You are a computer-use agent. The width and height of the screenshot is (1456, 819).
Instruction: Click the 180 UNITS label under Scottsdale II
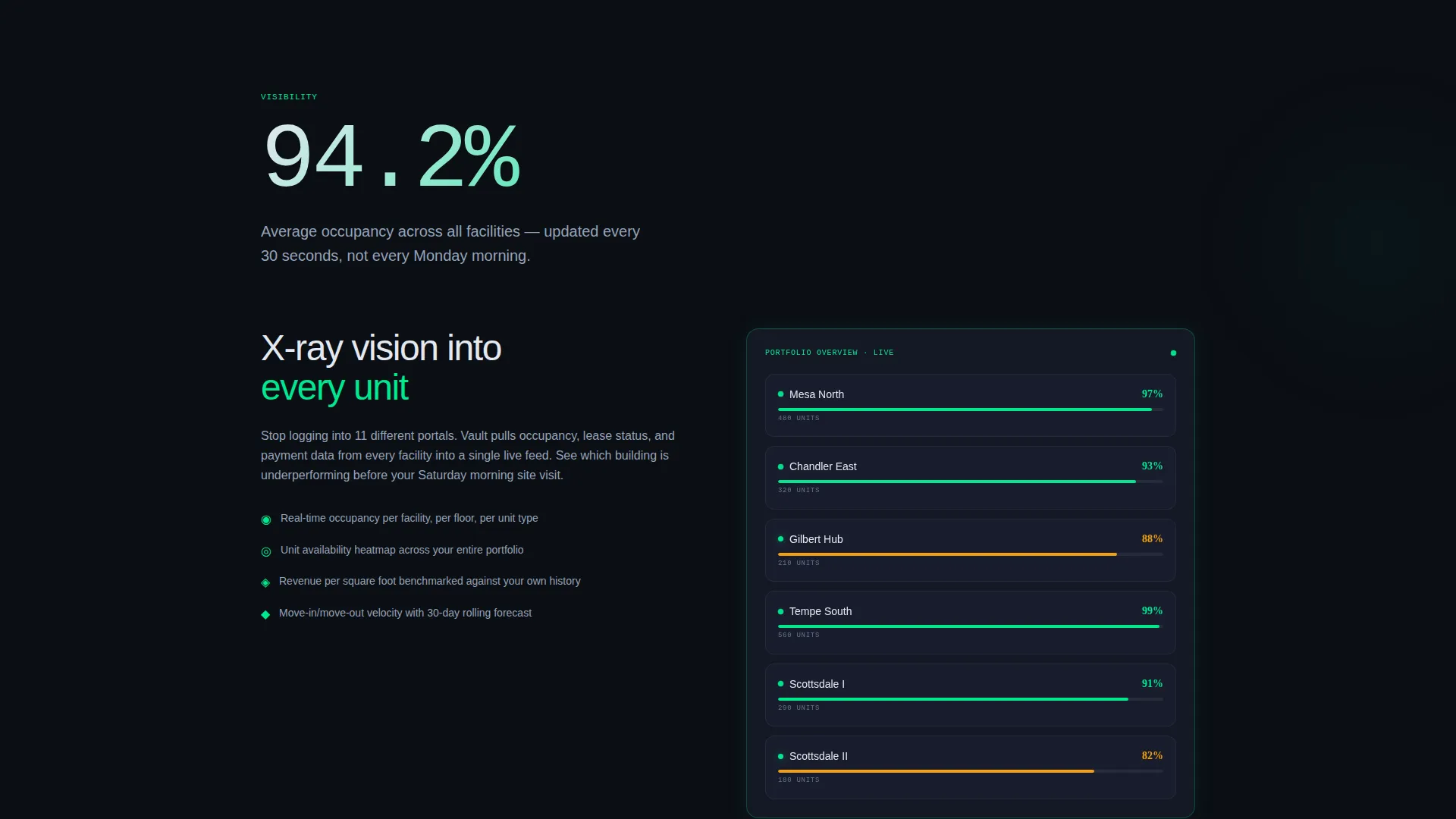tap(799, 780)
